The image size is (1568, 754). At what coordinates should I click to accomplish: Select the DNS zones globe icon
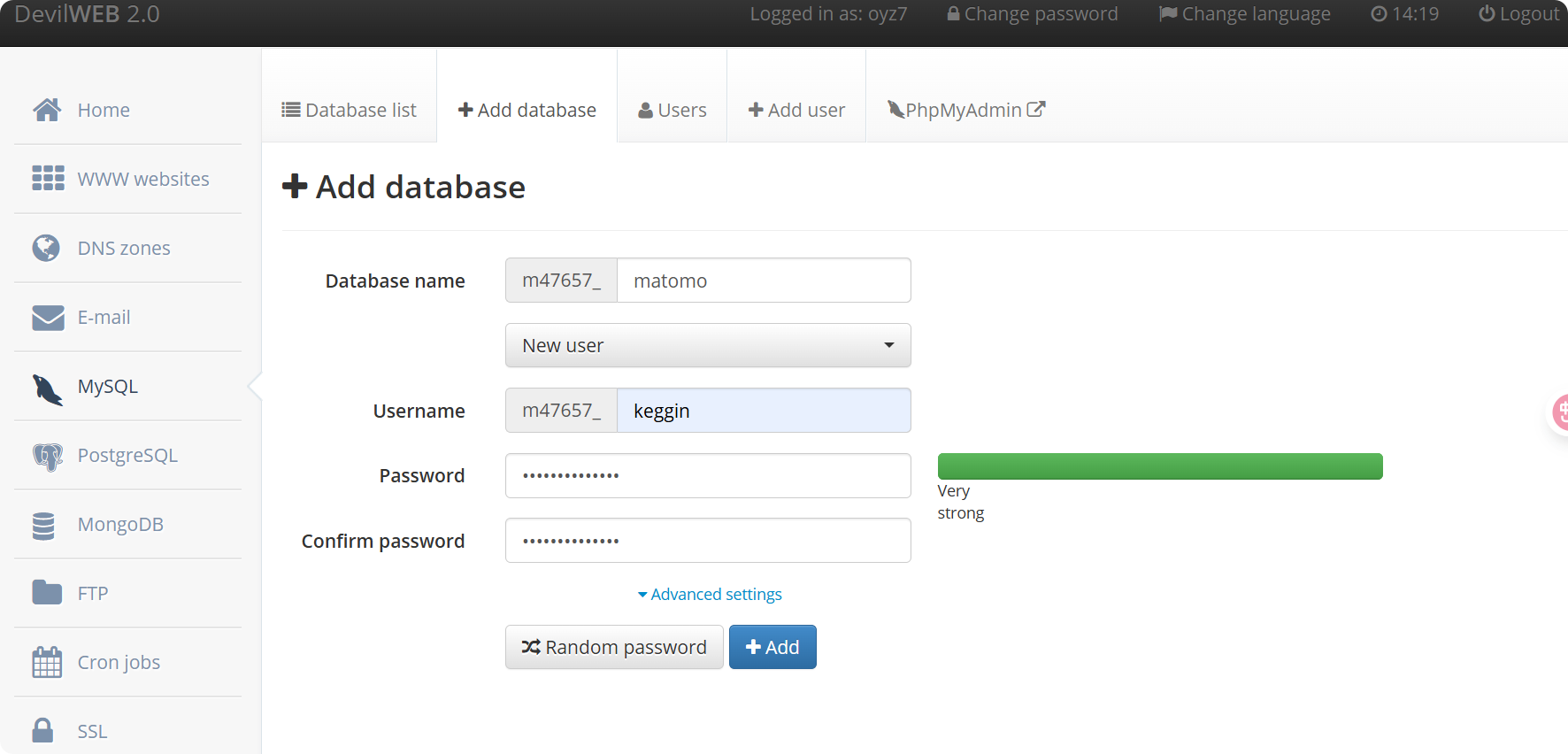click(x=46, y=248)
